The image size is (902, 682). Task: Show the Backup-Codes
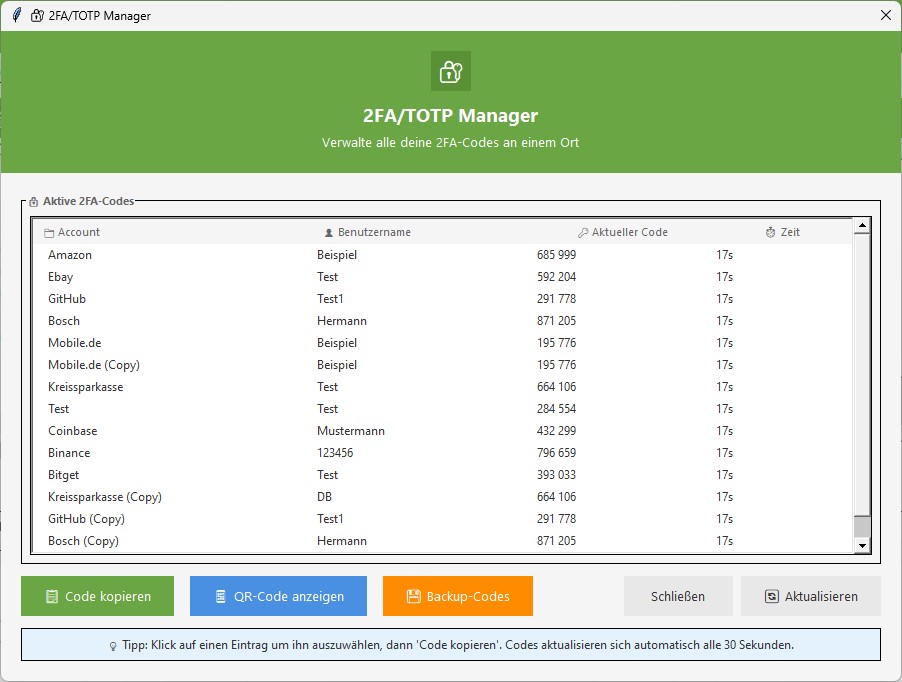tap(456, 596)
